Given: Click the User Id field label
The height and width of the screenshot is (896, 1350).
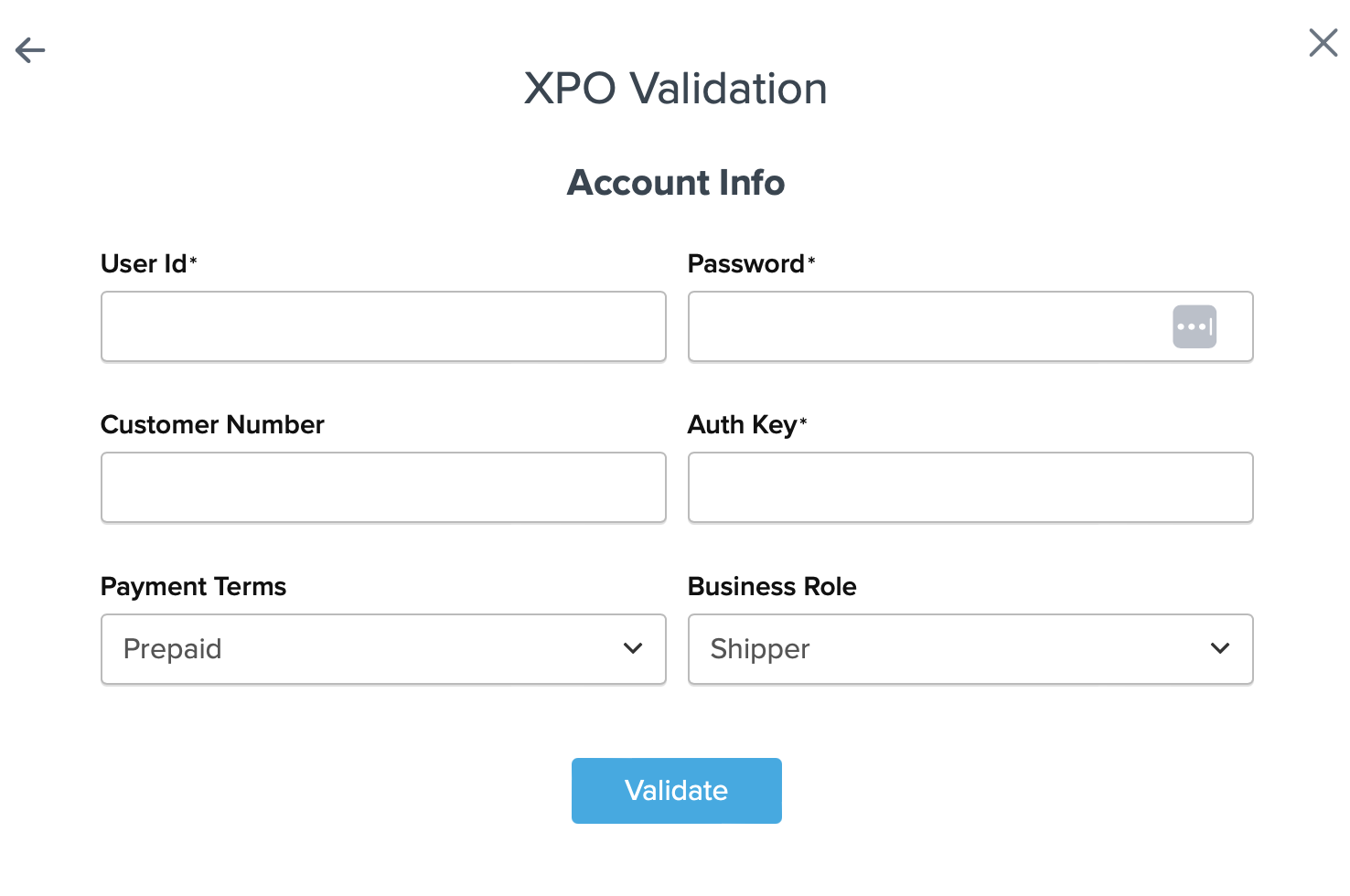Looking at the screenshot, I should tap(144, 264).
